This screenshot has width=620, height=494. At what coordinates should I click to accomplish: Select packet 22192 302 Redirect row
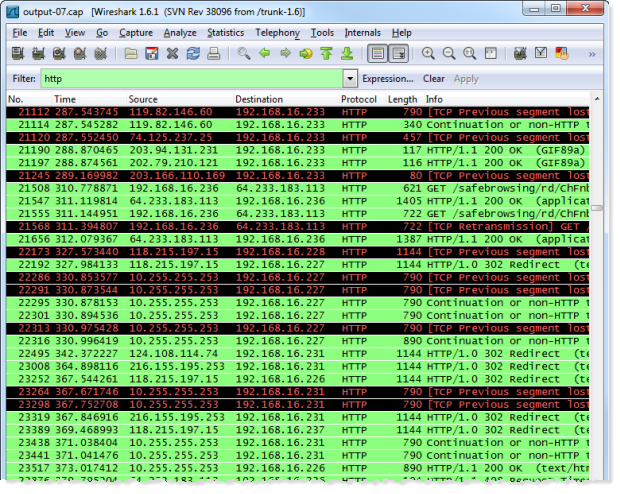298,265
